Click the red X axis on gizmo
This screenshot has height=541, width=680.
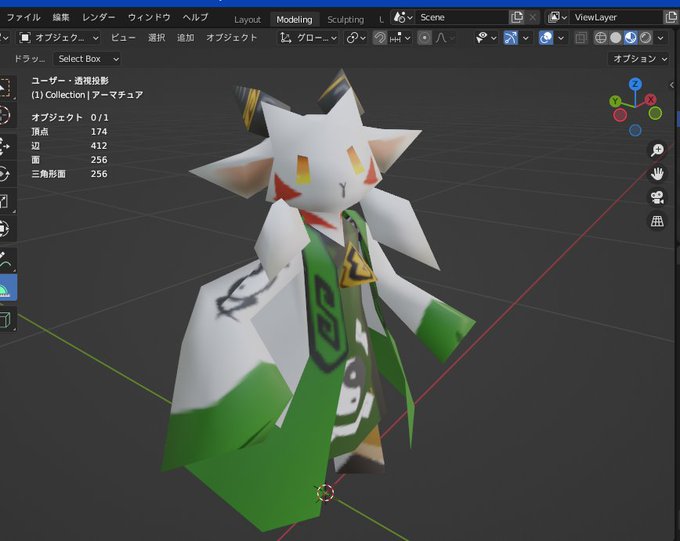coord(651,99)
